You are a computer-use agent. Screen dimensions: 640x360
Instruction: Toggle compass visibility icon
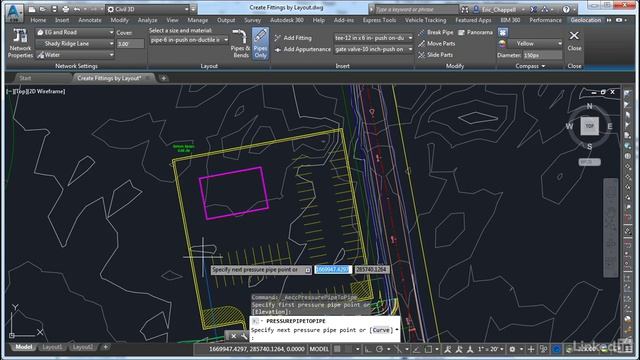click(x=503, y=32)
